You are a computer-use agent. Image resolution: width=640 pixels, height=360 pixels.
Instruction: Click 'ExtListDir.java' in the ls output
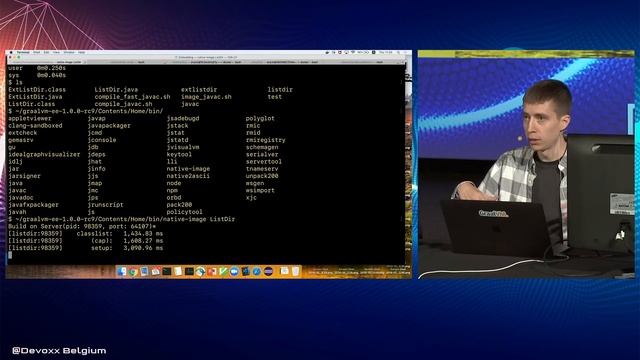pos(35,97)
